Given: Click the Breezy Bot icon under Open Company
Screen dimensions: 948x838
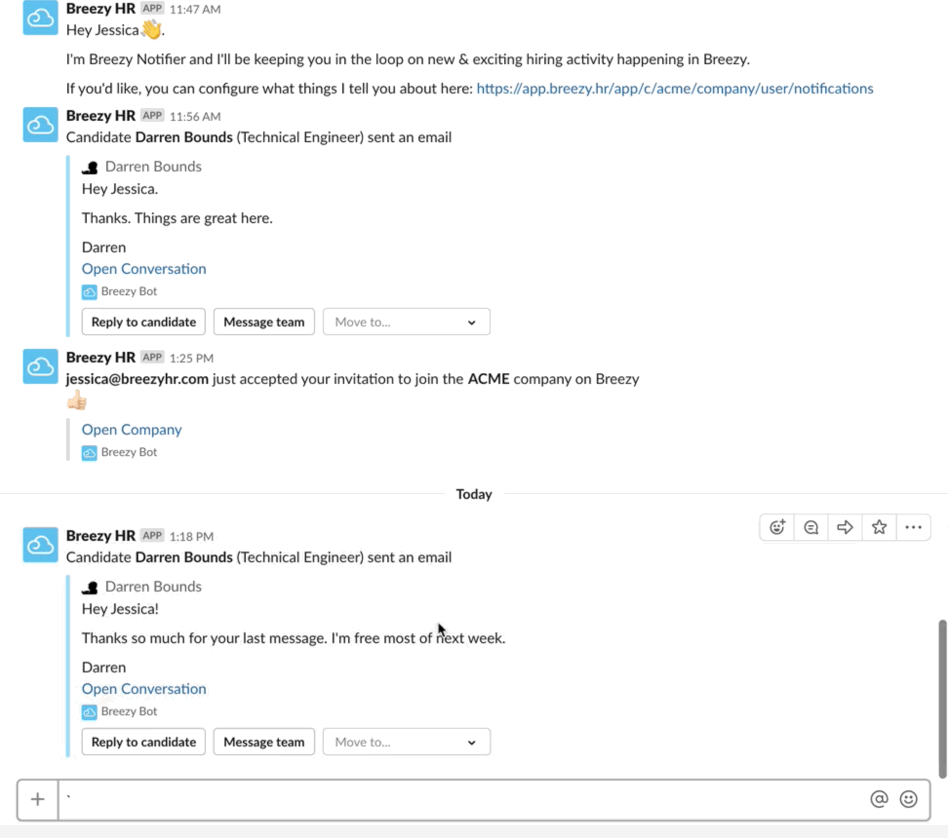Looking at the screenshot, I should 89,453.
